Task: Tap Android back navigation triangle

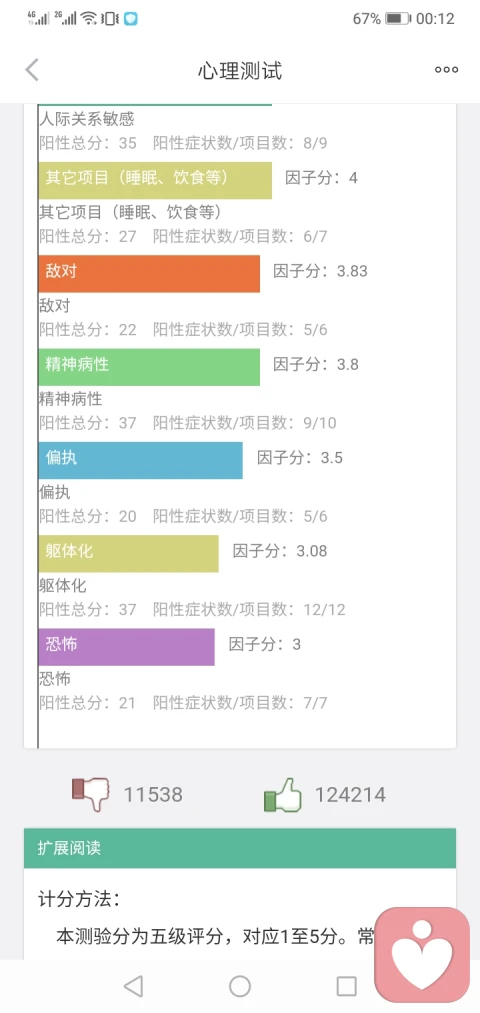Action: pyautogui.click(x=133, y=986)
